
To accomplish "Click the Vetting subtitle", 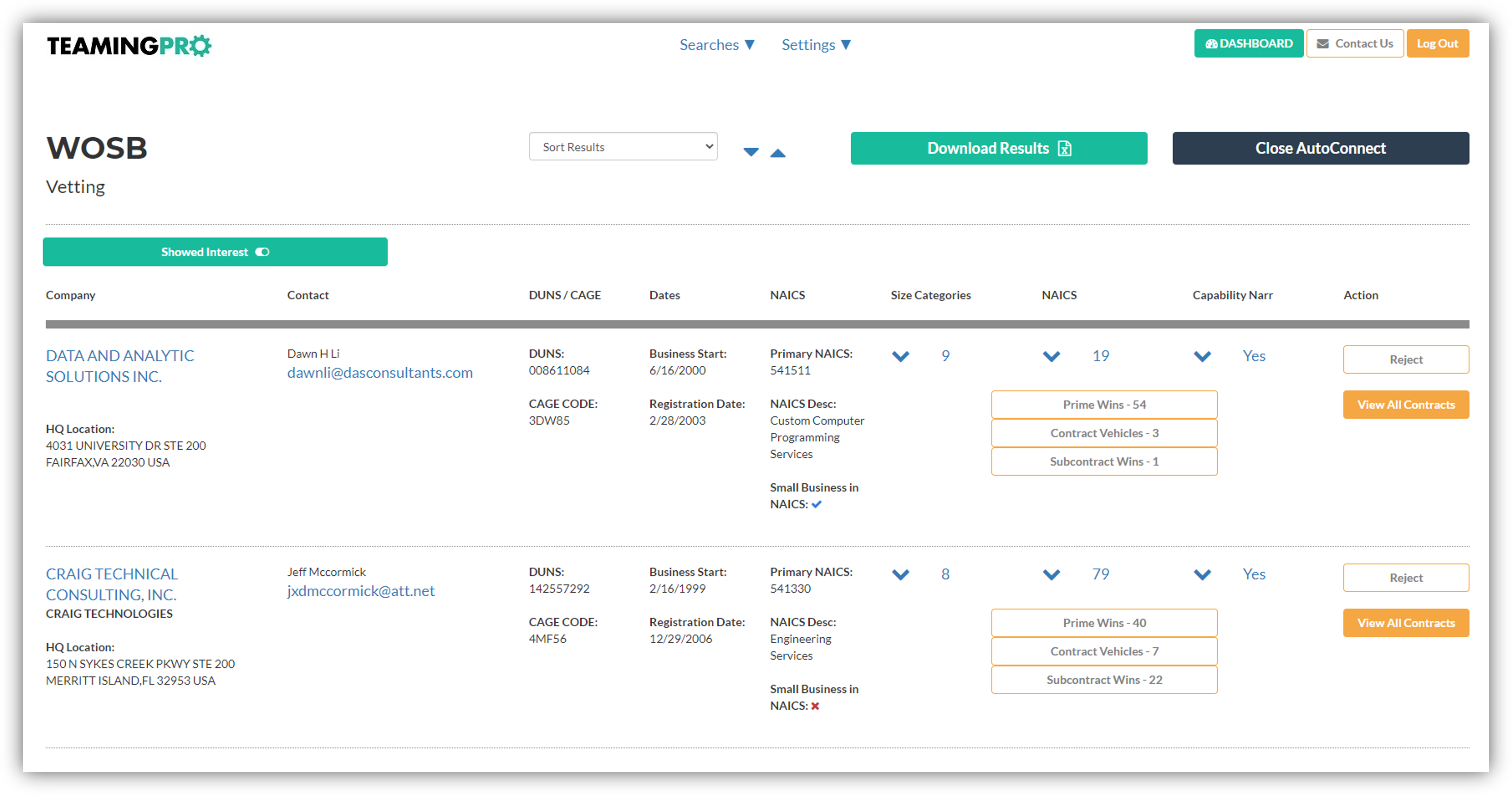I will [75, 187].
